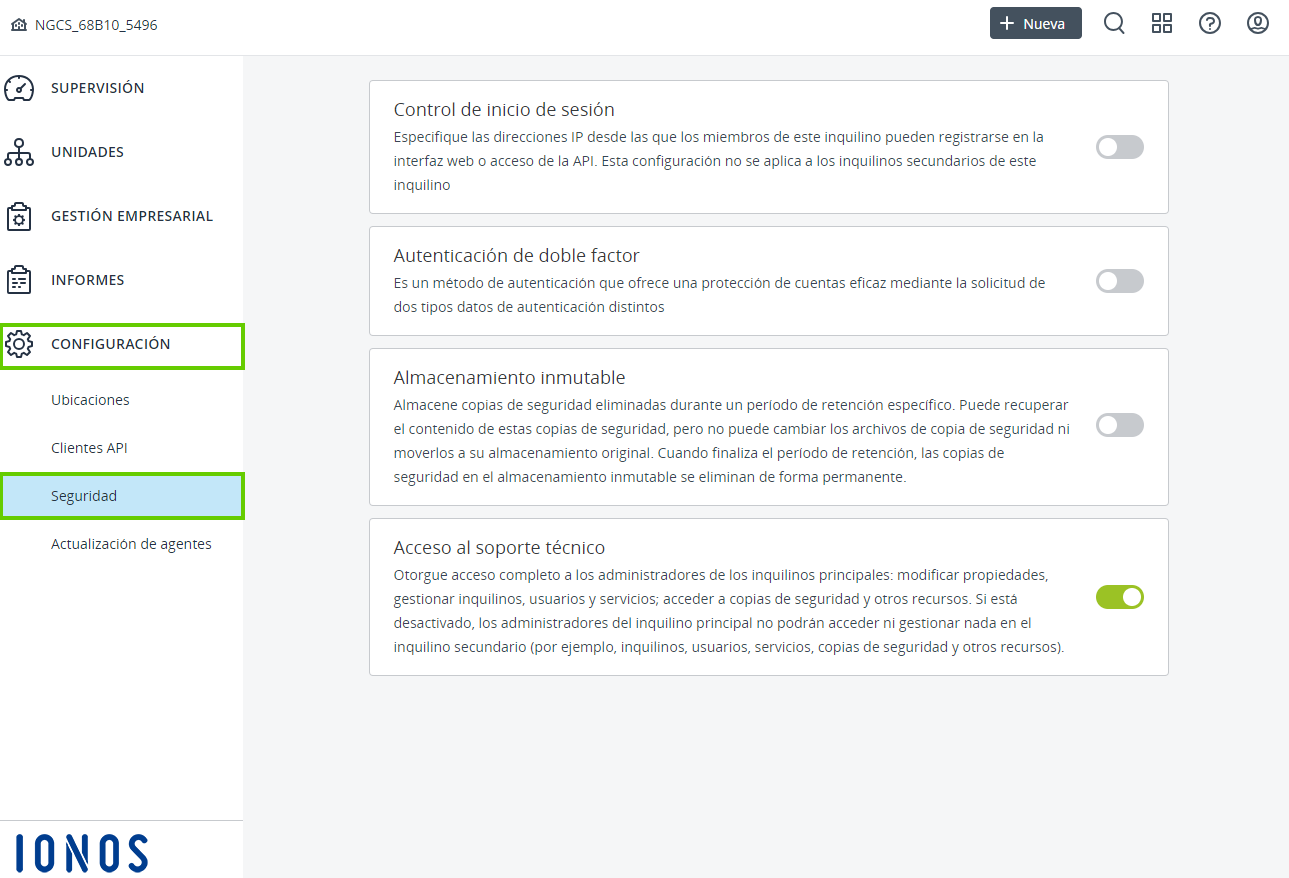
Task: Expand the SUPERVISIÓN menu section
Action: tap(97, 88)
